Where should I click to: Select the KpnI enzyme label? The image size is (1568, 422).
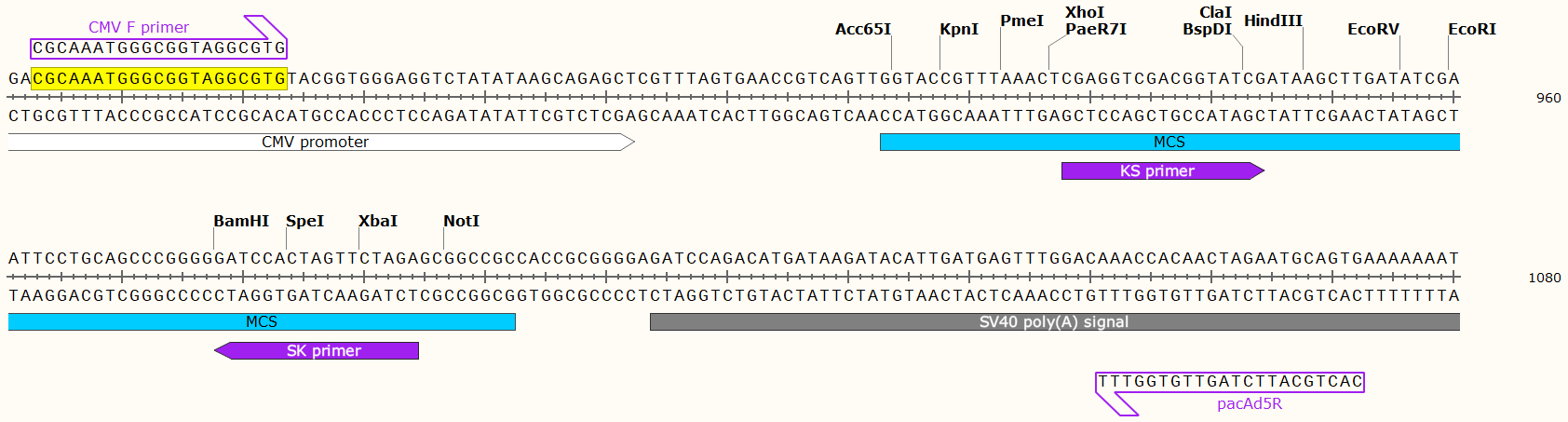click(959, 29)
